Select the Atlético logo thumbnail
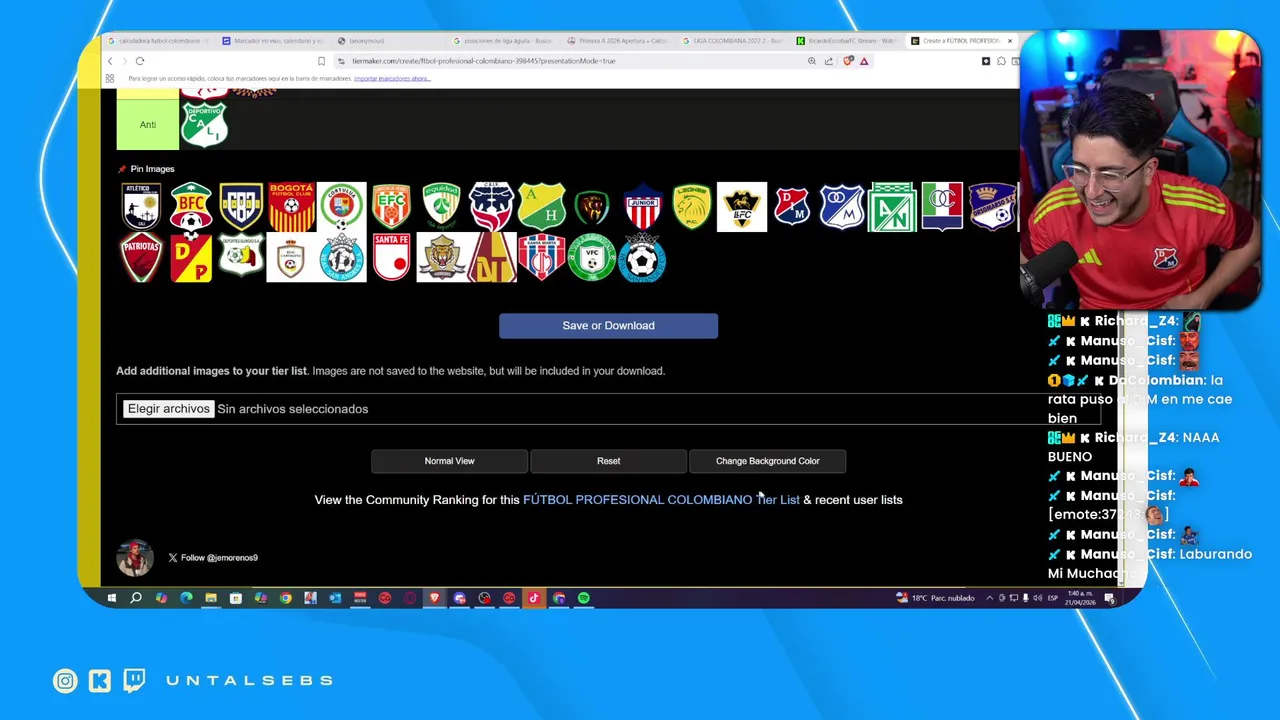Viewport: 1280px width, 720px height. pyautogui.click(x=141, y=207)
